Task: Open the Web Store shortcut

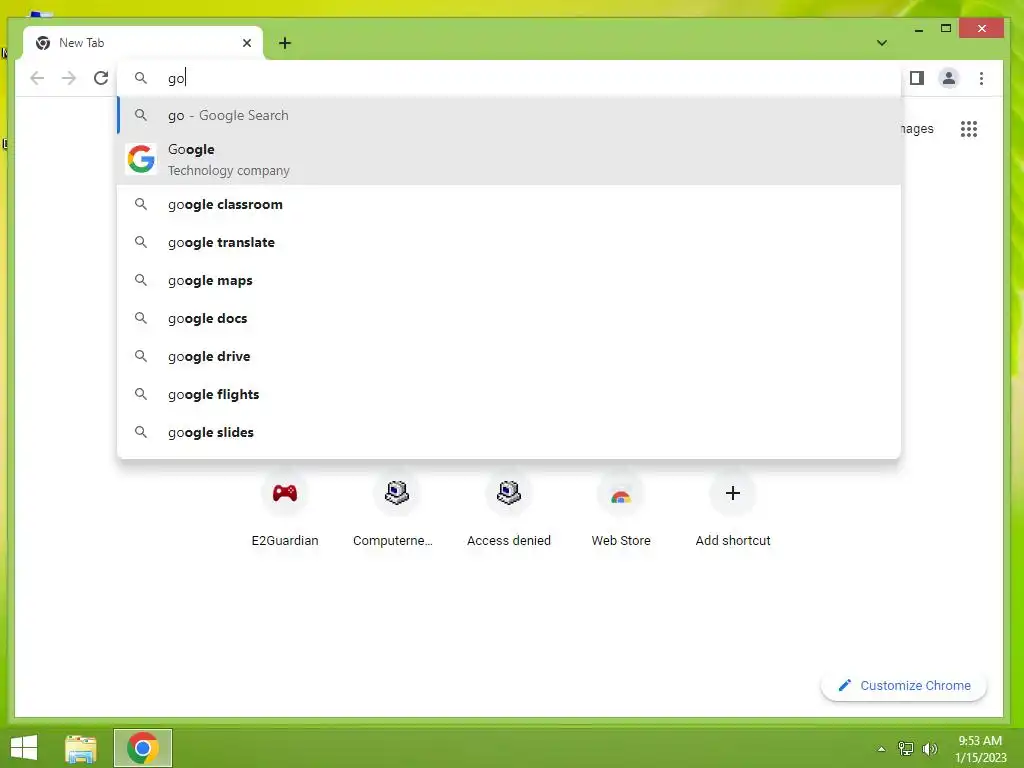Action: (621, 511)
